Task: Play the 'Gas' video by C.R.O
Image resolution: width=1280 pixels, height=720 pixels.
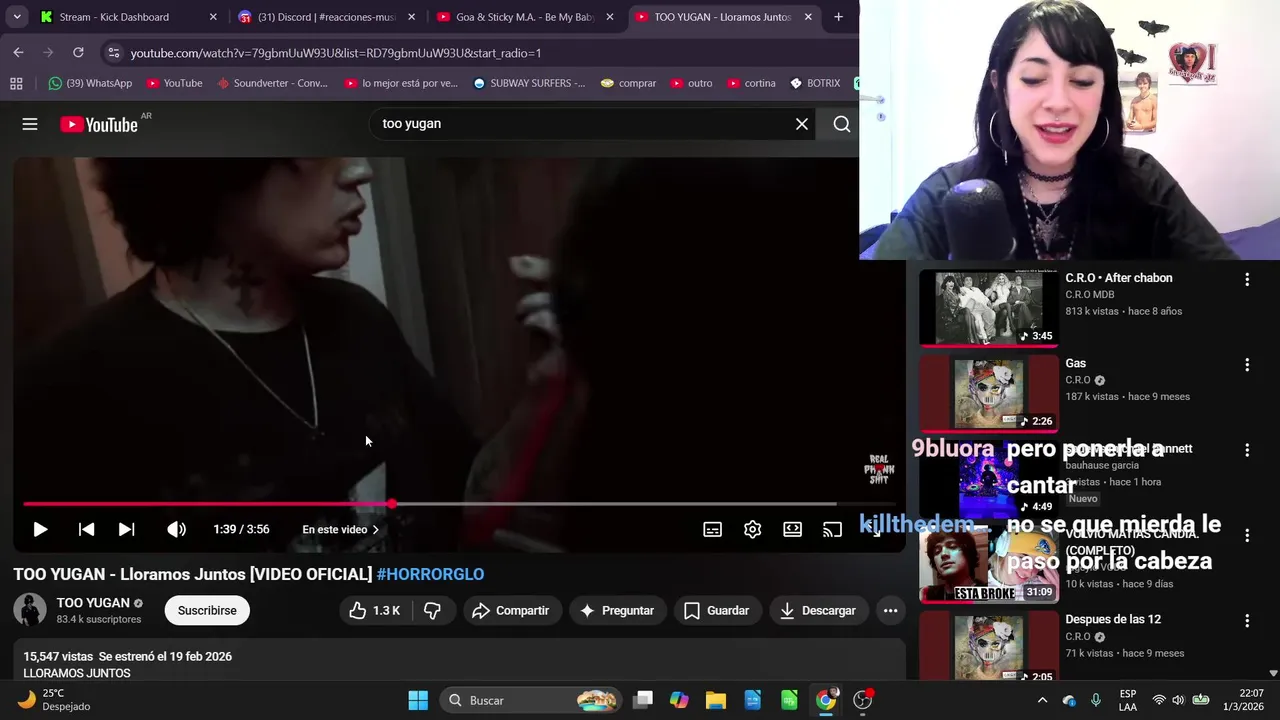Action: pyautogui.click(x=988, y=393)
